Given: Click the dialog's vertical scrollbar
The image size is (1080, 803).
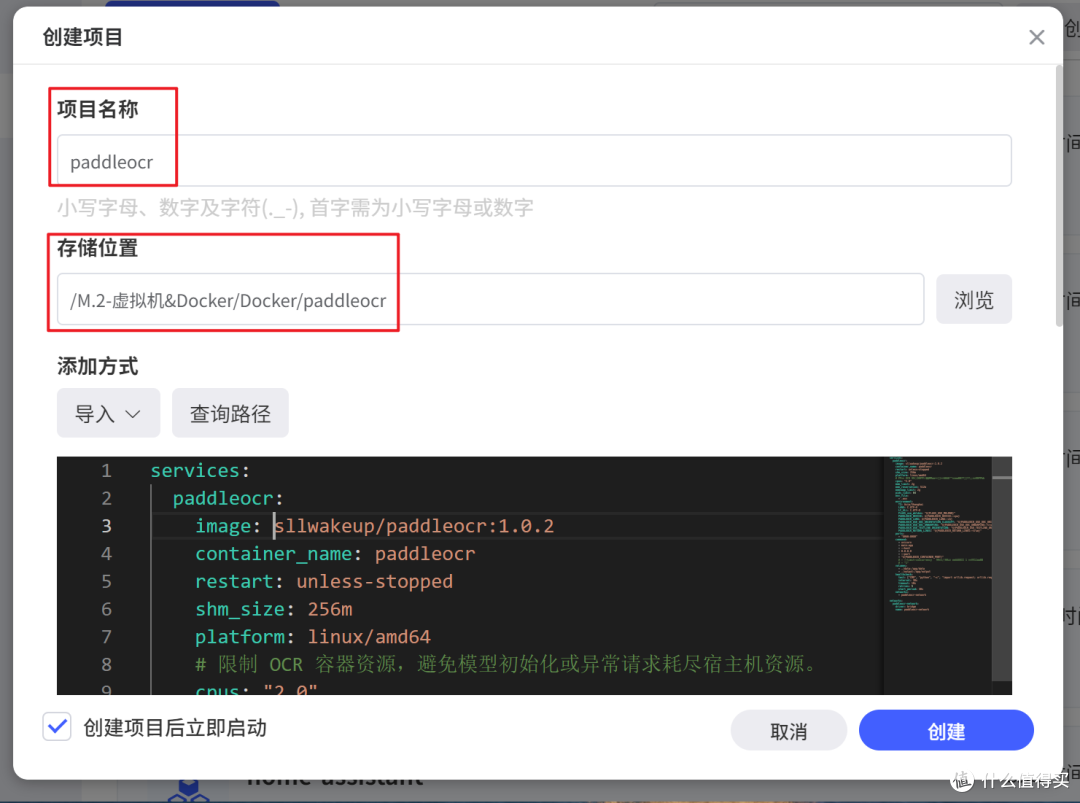Looking at the screenshot, I should pyautogui.click(x=1059, y=196).
